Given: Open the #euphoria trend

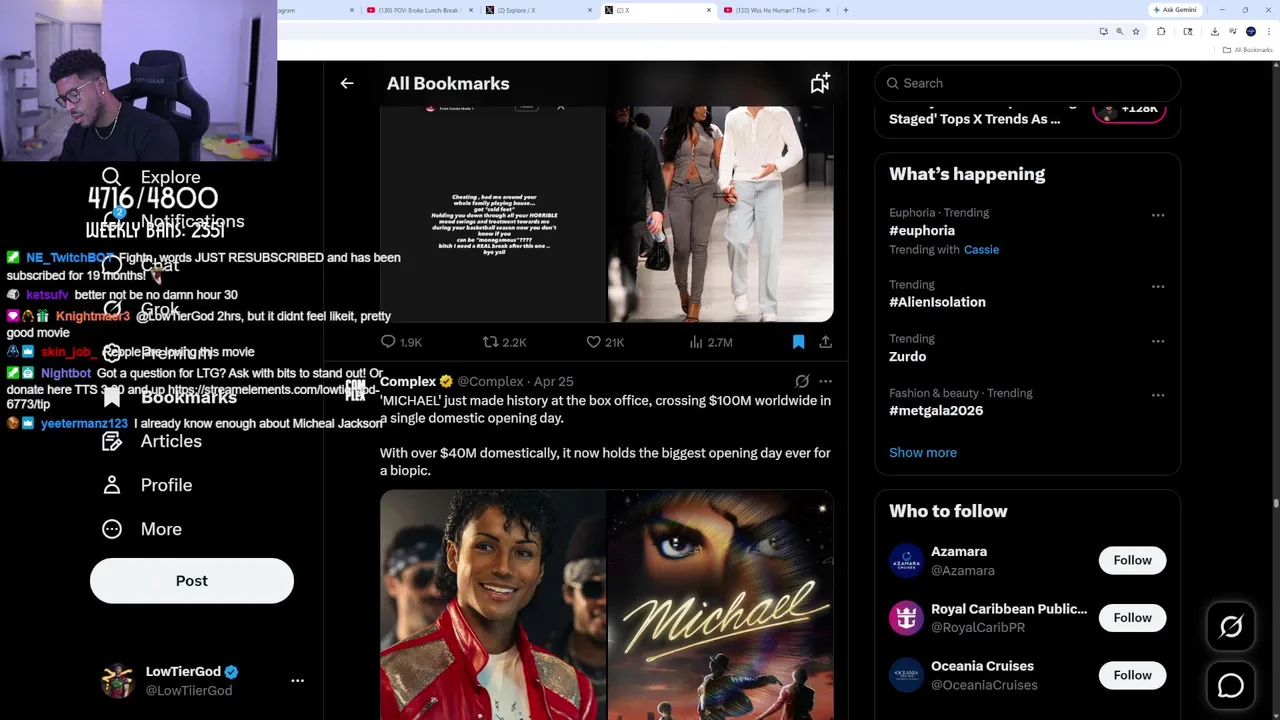Looking at the screenshot, I should pos(922,231).
